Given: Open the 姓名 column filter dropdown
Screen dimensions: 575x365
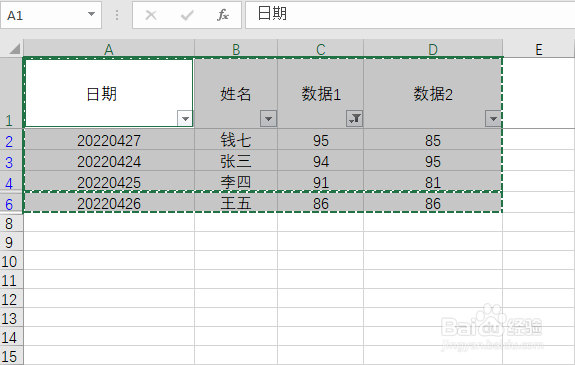Looking at the screenshot, I should [268, 118].
